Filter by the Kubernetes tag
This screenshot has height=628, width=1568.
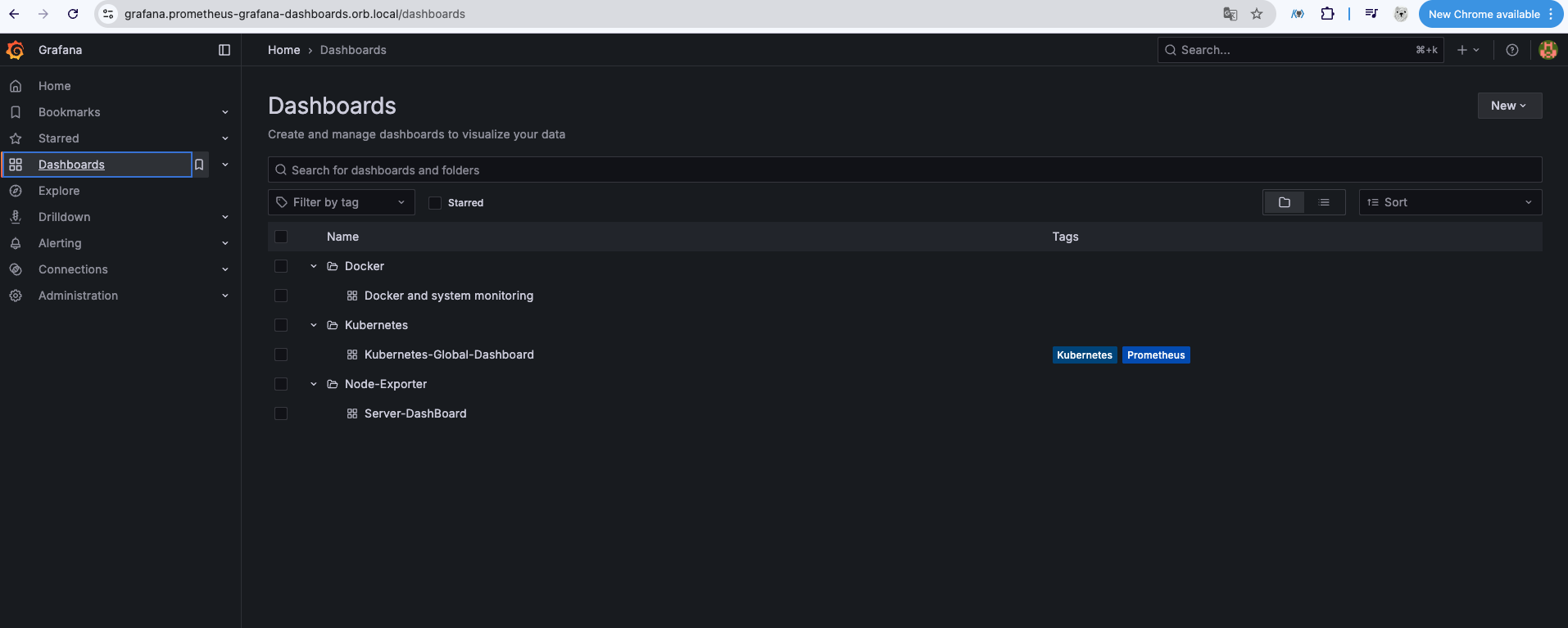[x=1085, y=355]
